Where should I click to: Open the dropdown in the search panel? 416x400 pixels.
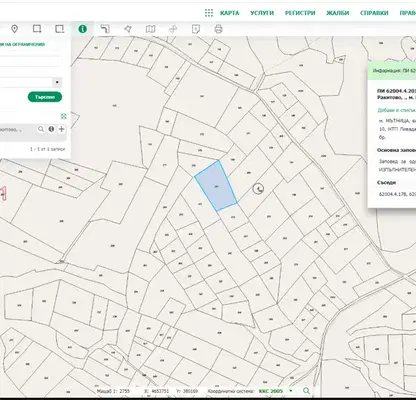coord(57,82)
